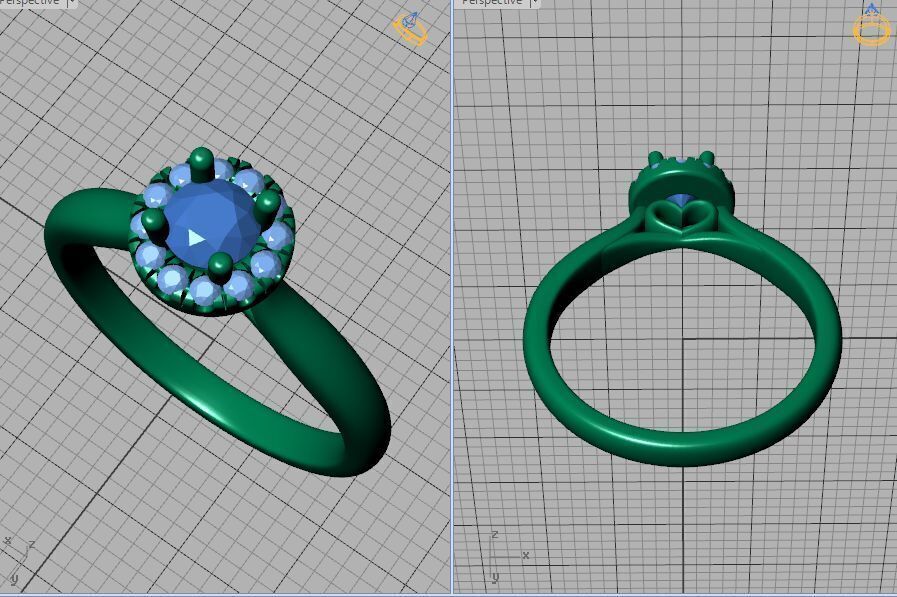The height and width of the screenshot is (597, 897).
Task: Select the heart-shaped cutout under the setting
Action: point(680,219)
